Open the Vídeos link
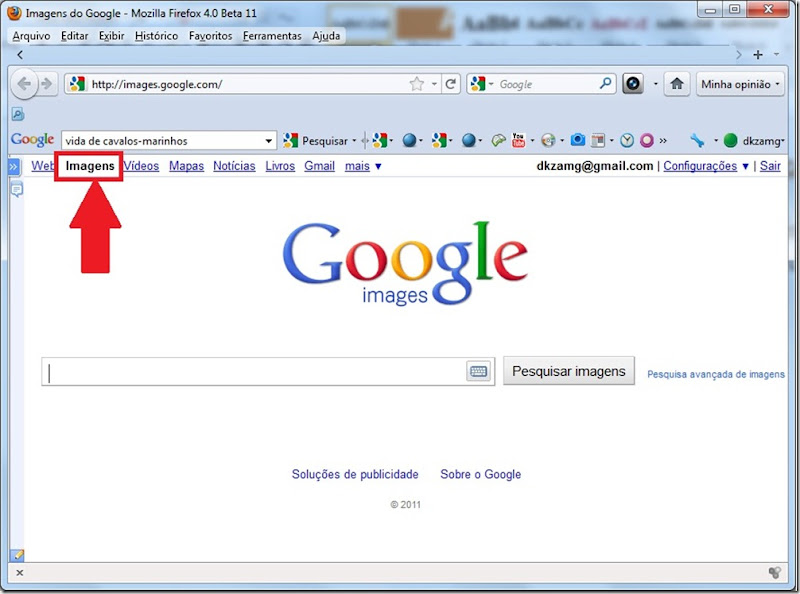The width and height of the screenshot is (800, 594). coord(141,166)
